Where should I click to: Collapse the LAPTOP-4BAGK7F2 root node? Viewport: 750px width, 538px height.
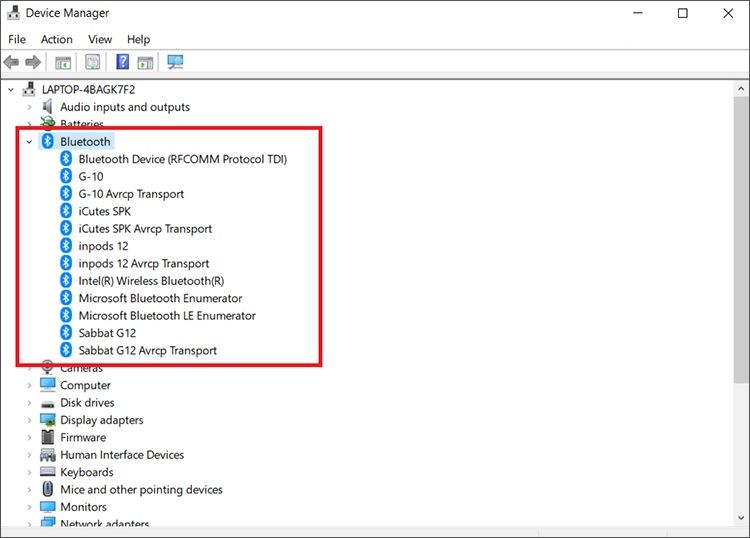11,89
